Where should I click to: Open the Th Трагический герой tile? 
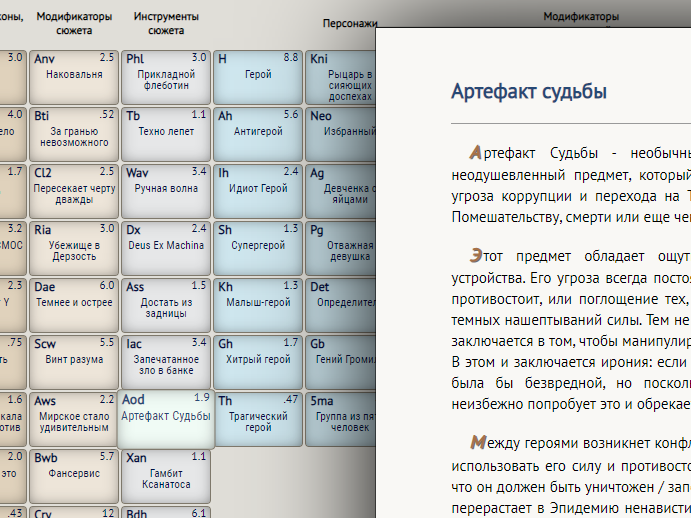pos(258,419)
